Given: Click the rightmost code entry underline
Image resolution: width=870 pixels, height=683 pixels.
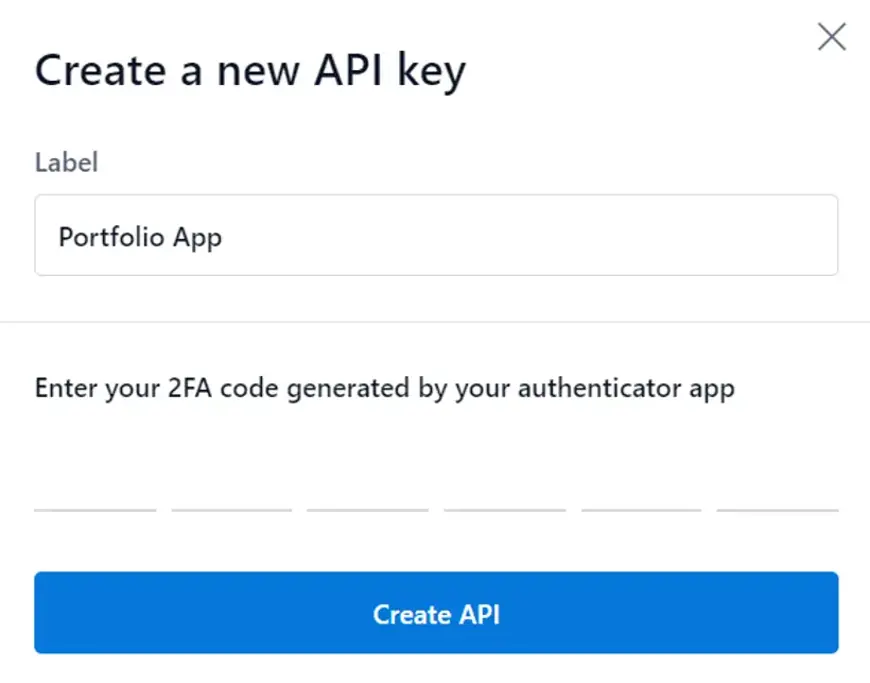Looking at the screenshot, I should pos(777,512).
